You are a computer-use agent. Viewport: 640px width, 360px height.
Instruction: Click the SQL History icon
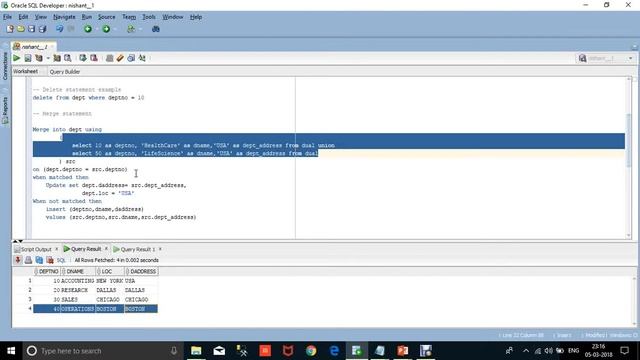pyautogui.click(x=131, y=58)
